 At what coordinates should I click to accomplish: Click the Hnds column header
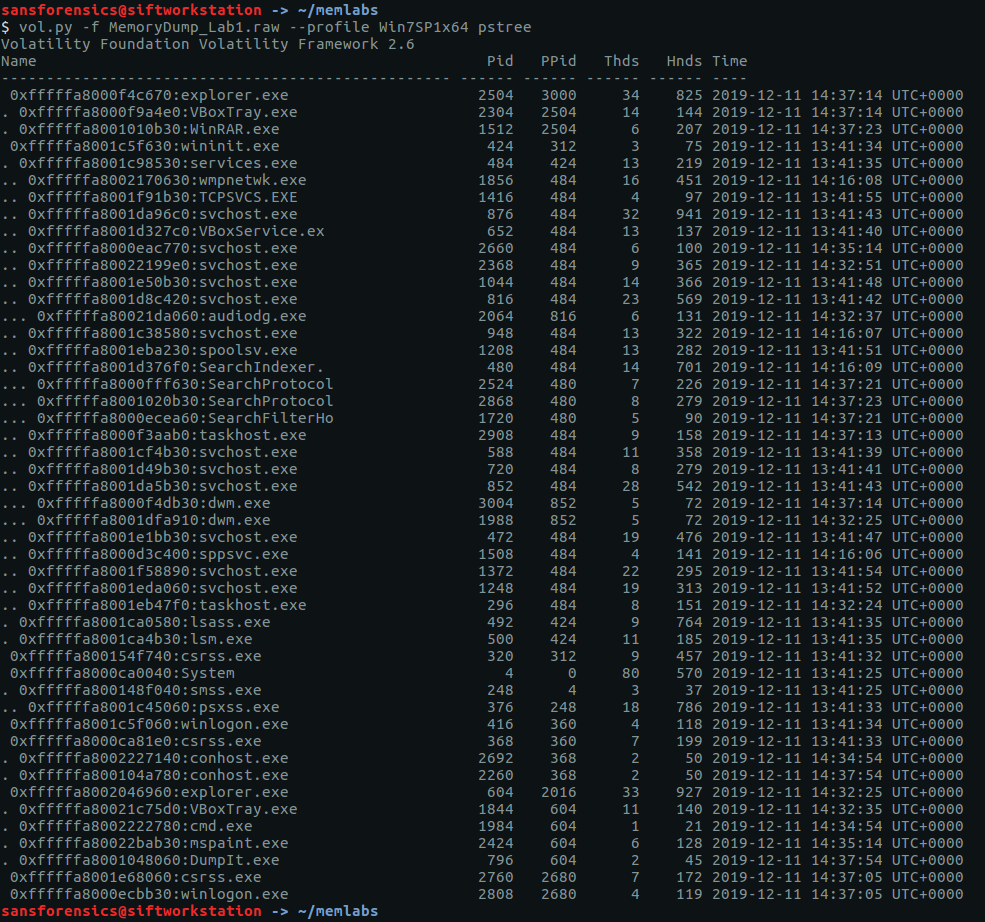[x=684, y=61]
